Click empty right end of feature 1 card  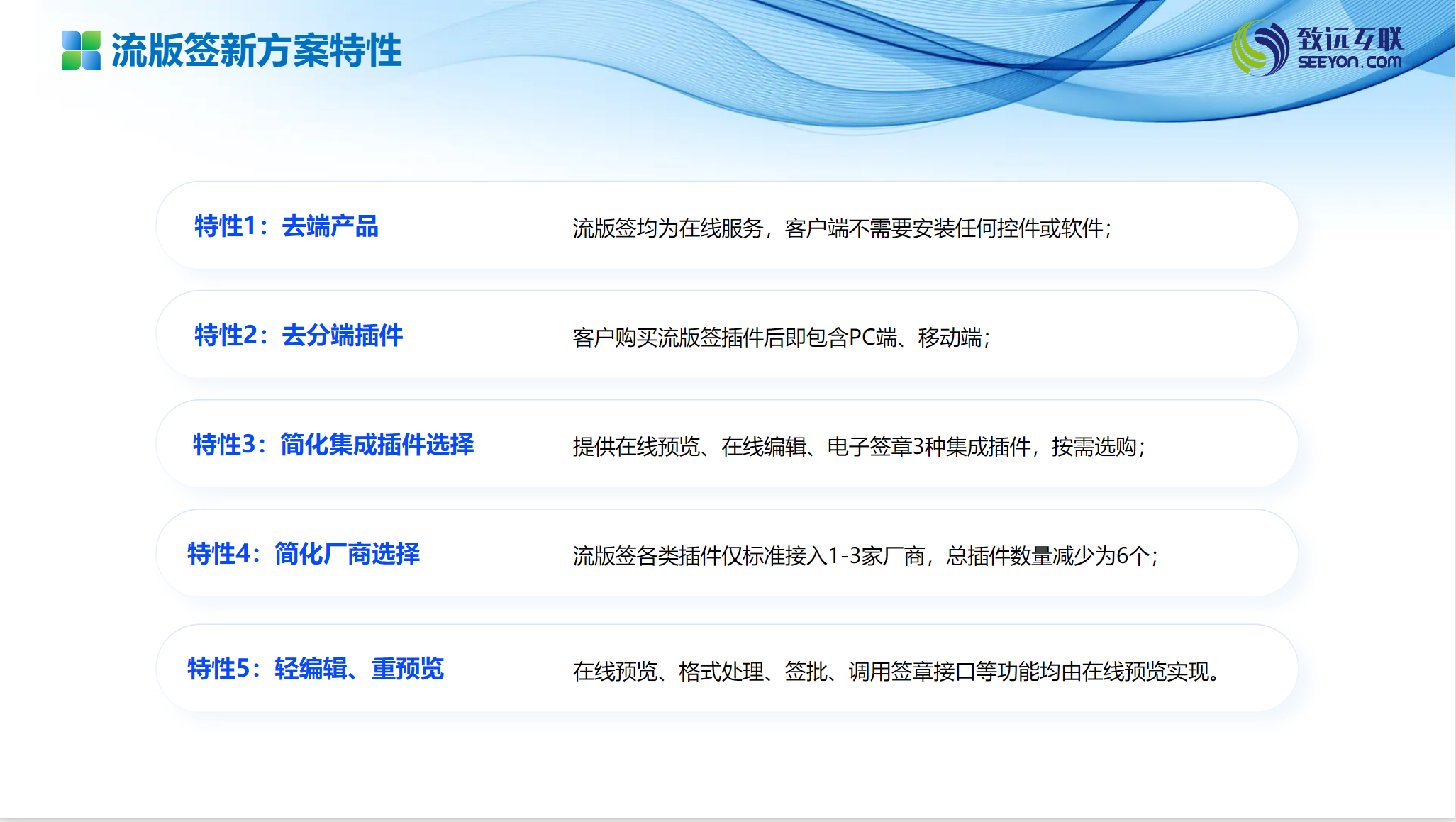click(1220, 226)
